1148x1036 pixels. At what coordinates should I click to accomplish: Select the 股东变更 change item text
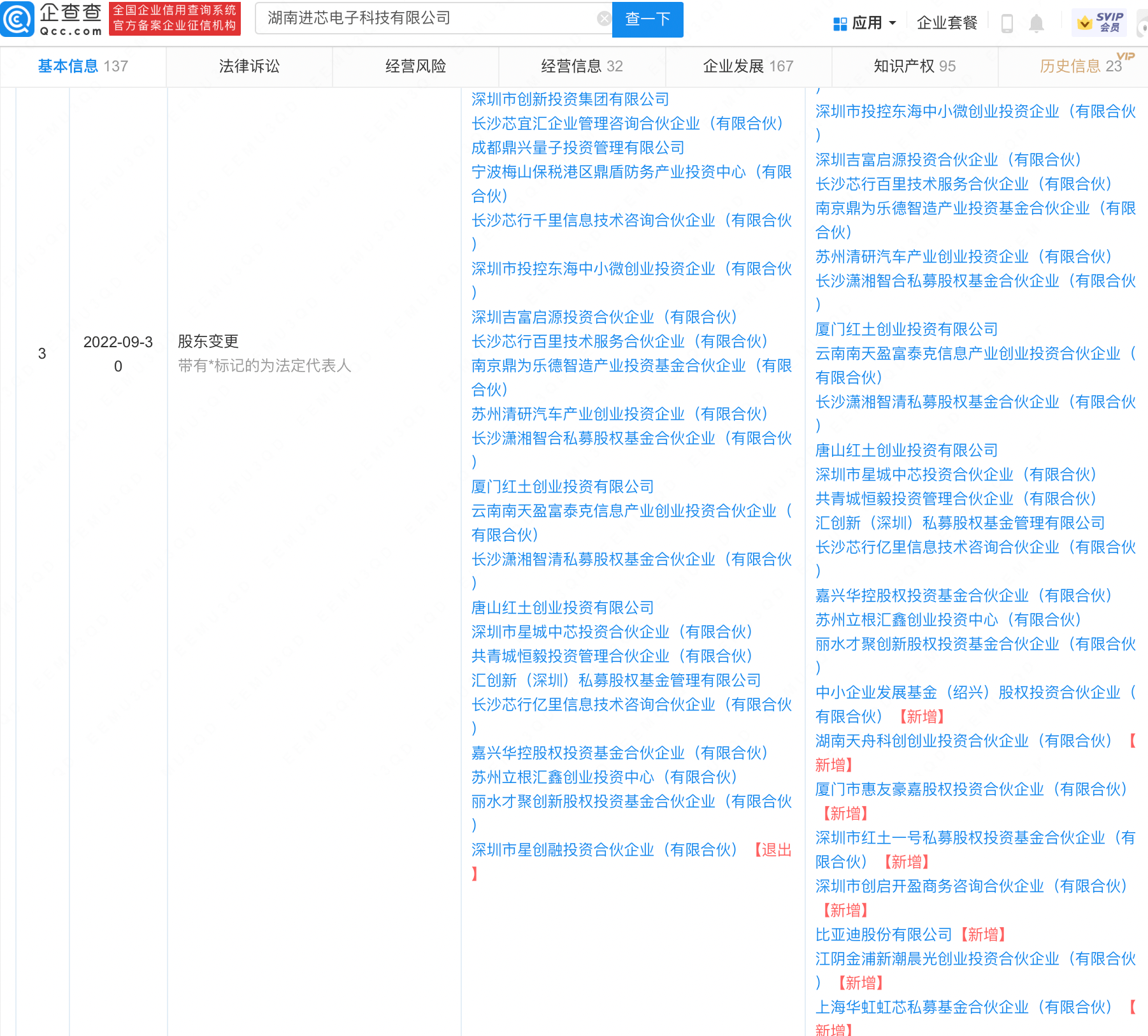click(x=208, y=342)
